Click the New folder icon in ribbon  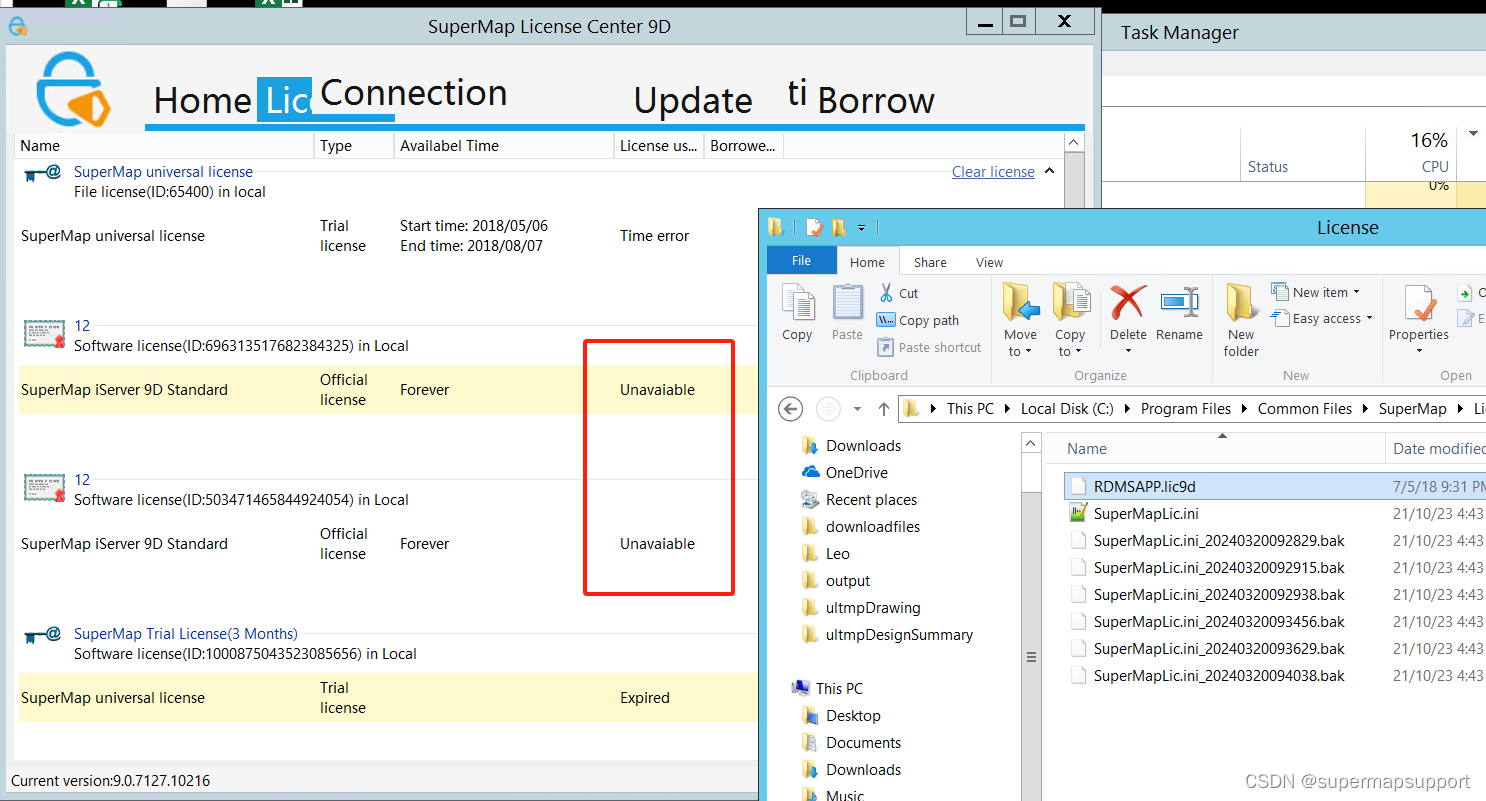1241,302
